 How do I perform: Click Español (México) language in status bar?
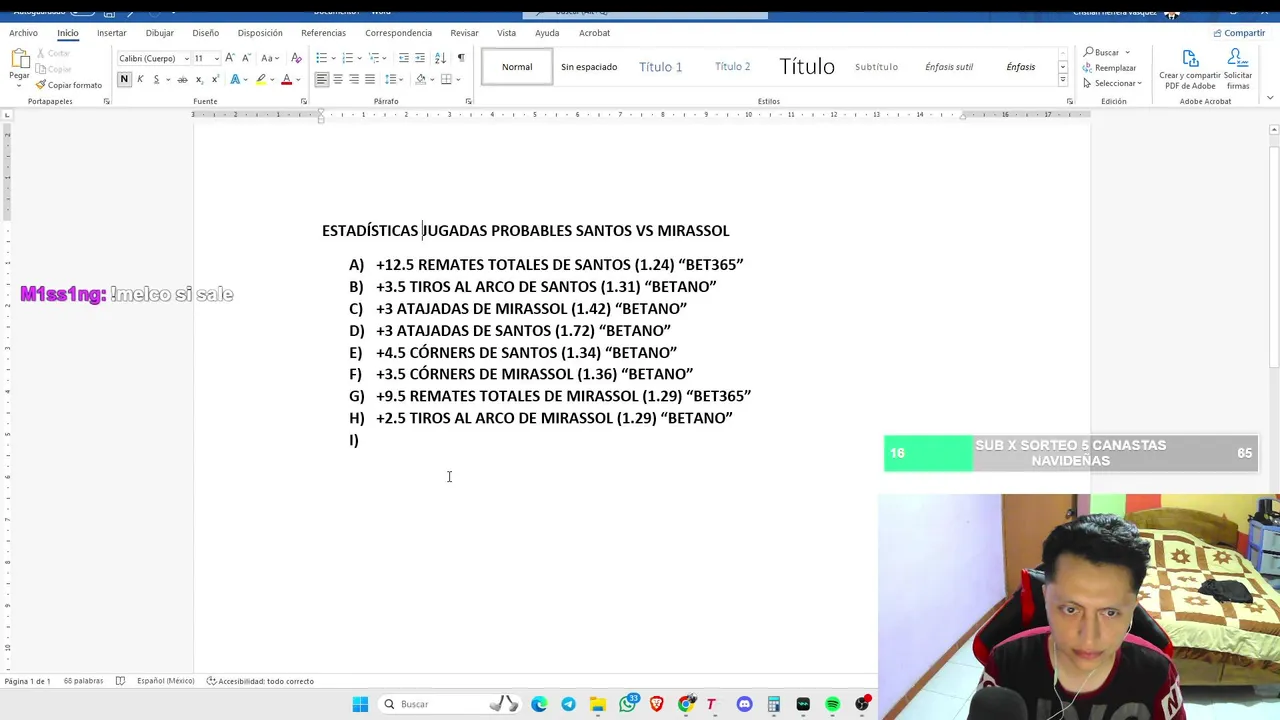tap(165, 681)
